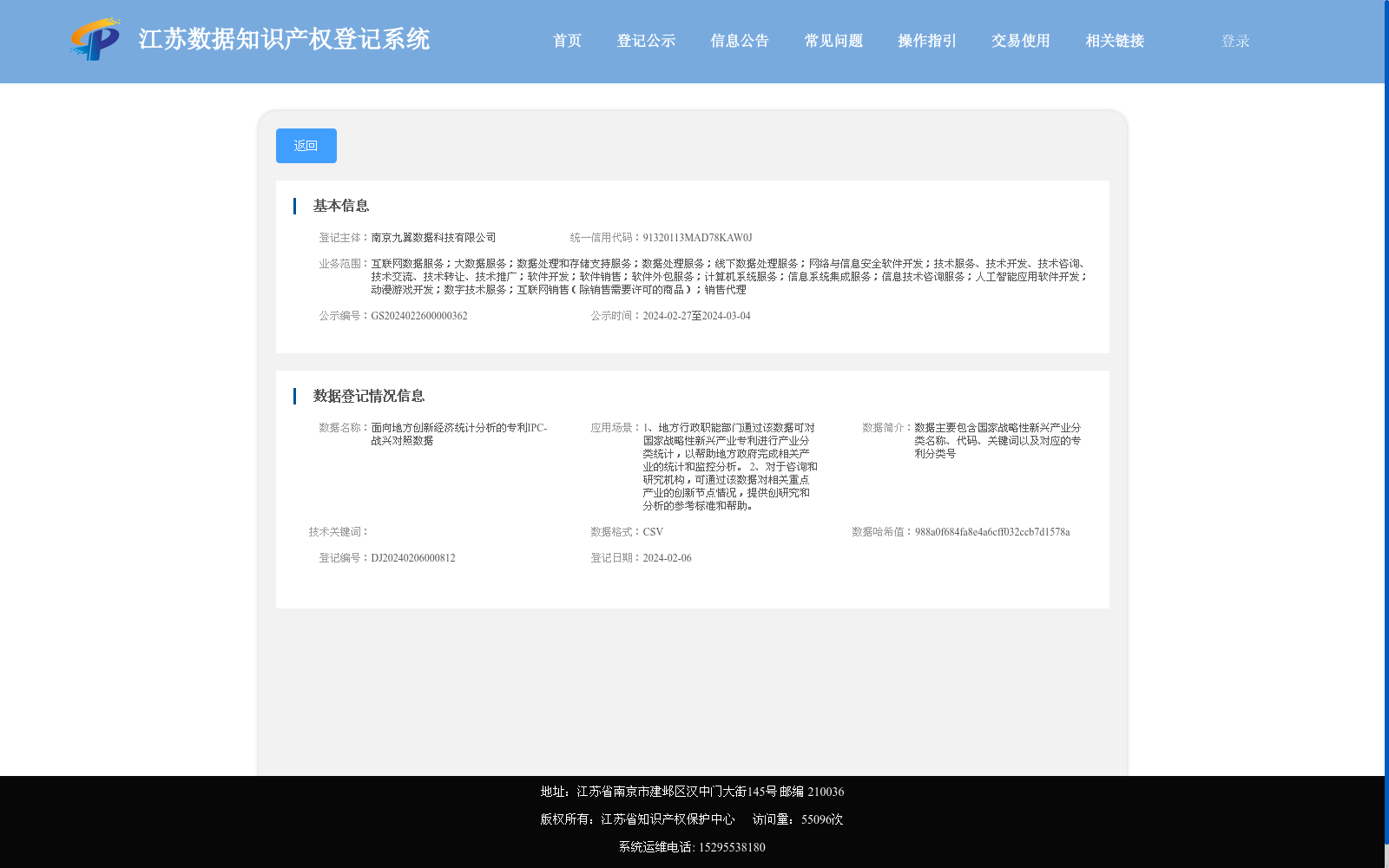Select the 常见问题 menu item
Screen dimensions: 1389x868
tap(833, 41)
